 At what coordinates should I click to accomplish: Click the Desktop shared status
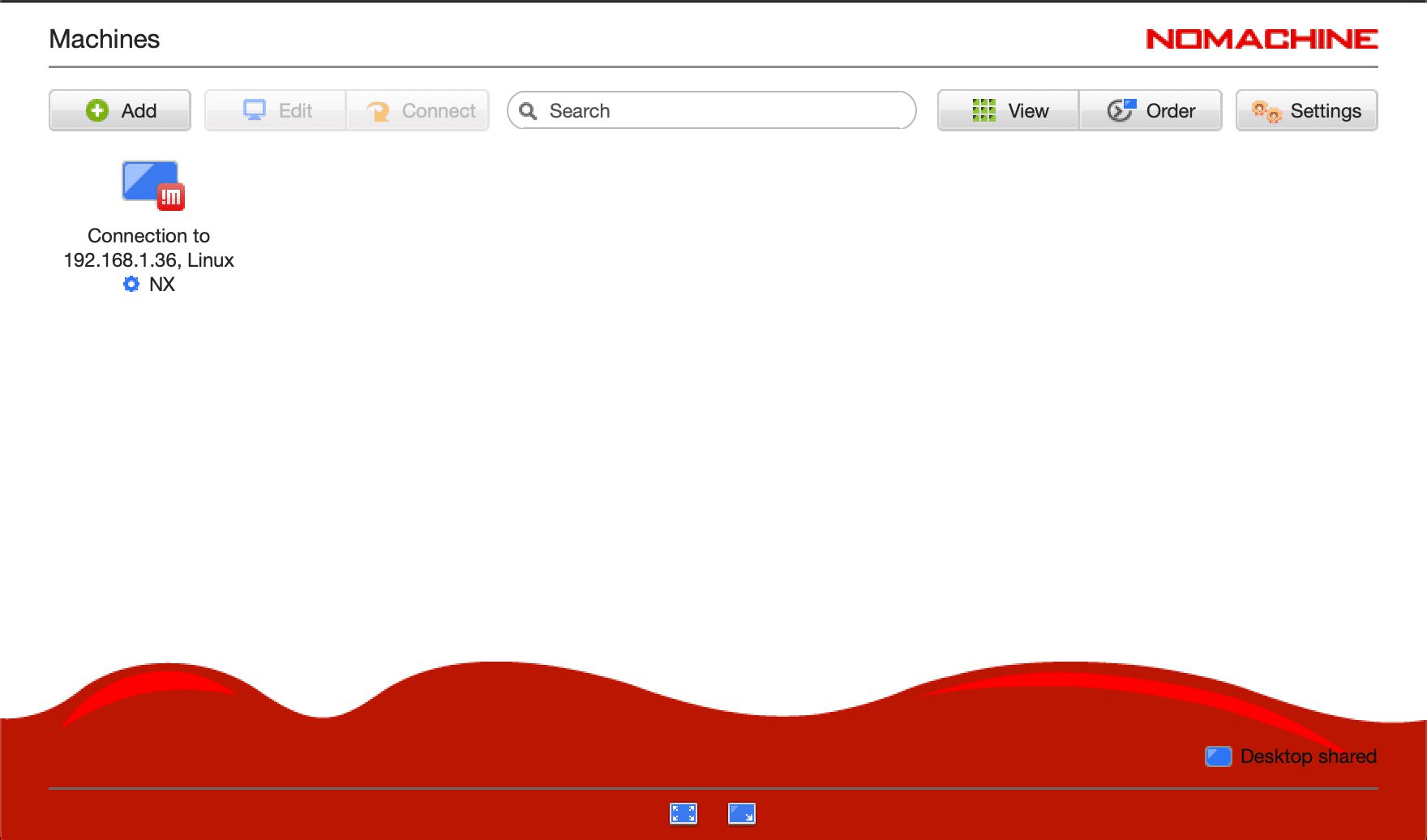[x=1291, y=756]
